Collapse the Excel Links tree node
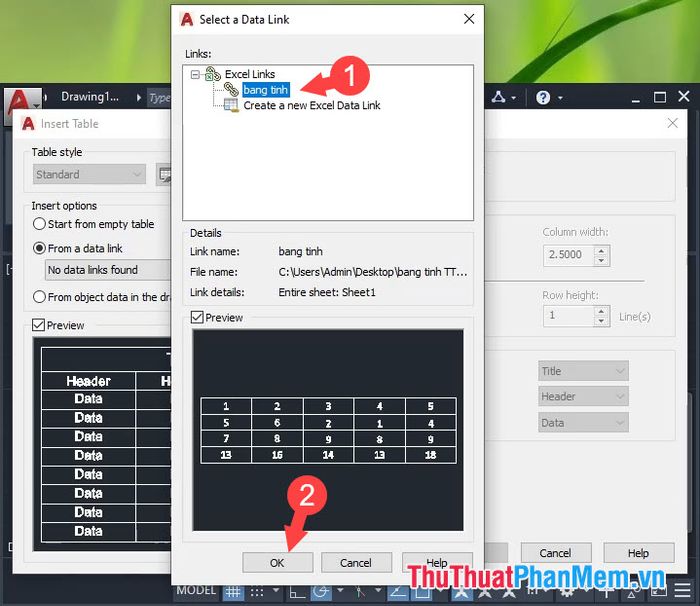Image resolution: width=700 pixels, height=606 pixels. click(195, 75)
